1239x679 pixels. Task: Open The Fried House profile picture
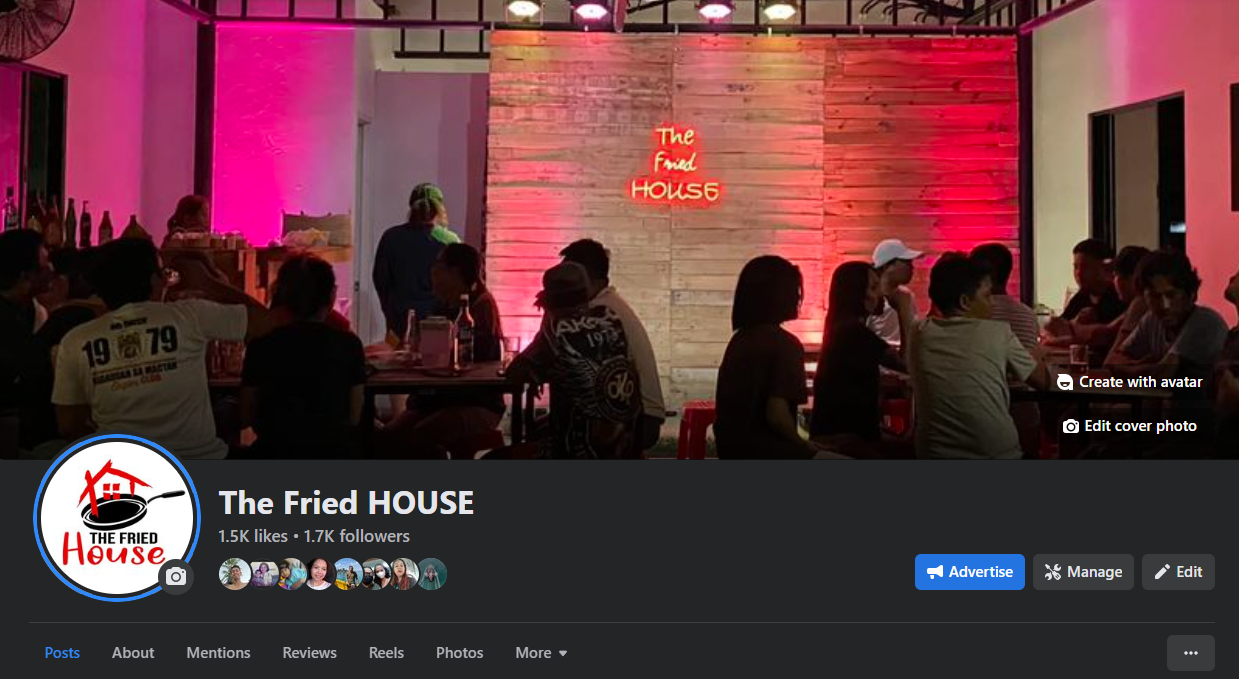click(x=118, y=518)
